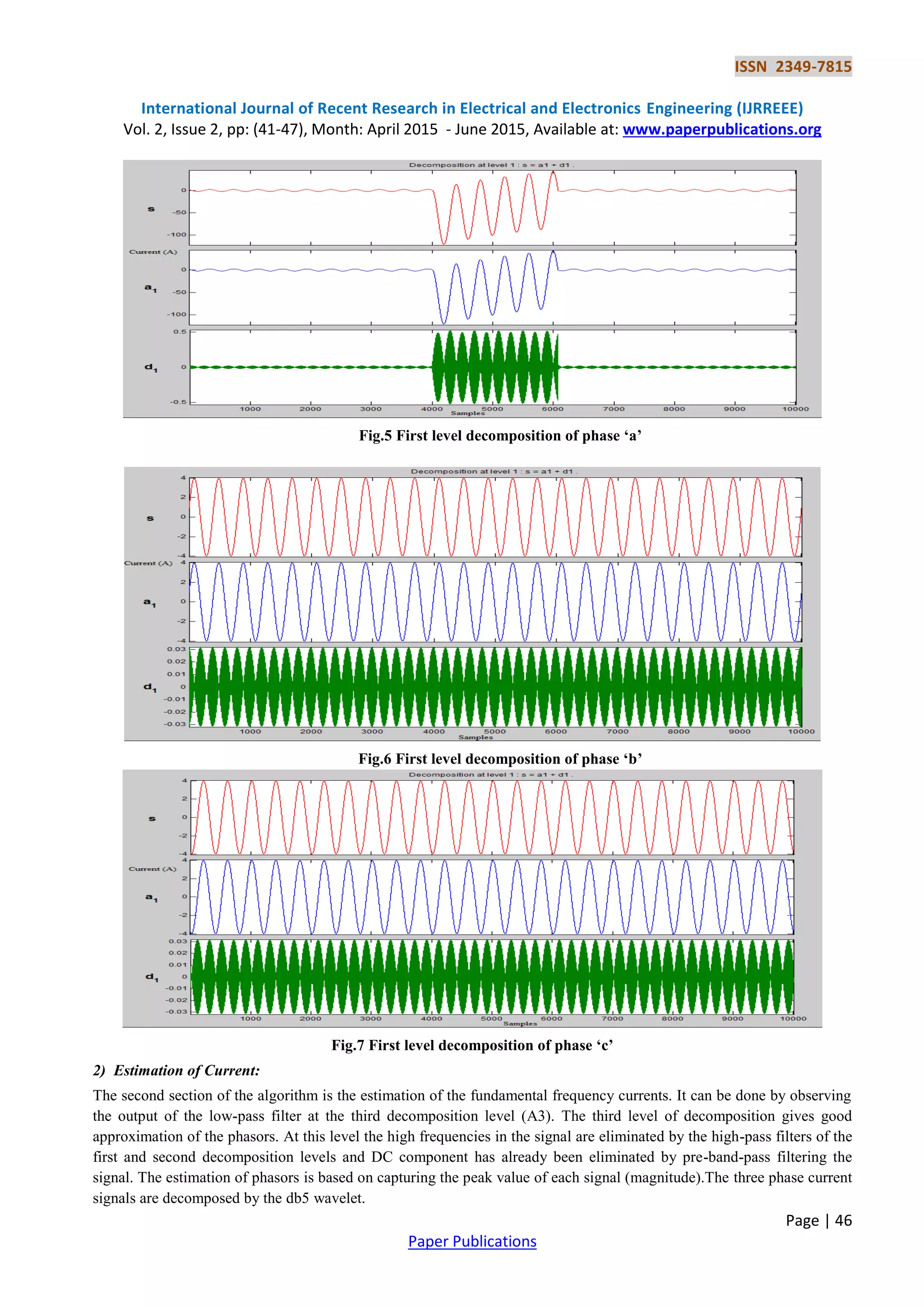Click the Page 46 number
The image size is (924, 1307).
pyautogui.click(x=818, y=1220)
